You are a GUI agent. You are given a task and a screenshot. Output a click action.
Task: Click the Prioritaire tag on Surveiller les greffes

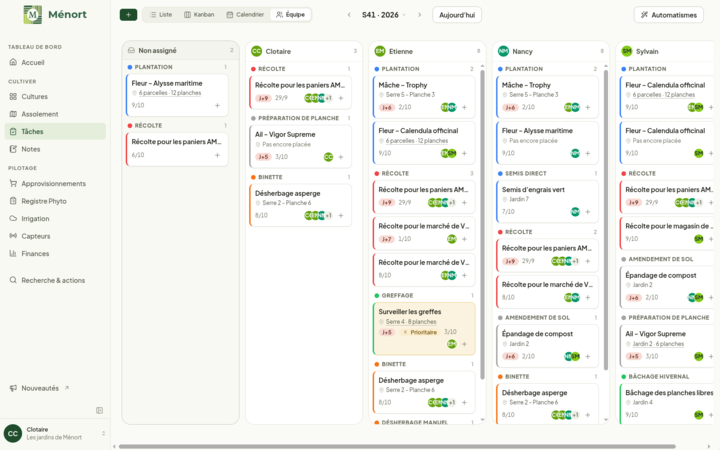[x=420, y=332]
